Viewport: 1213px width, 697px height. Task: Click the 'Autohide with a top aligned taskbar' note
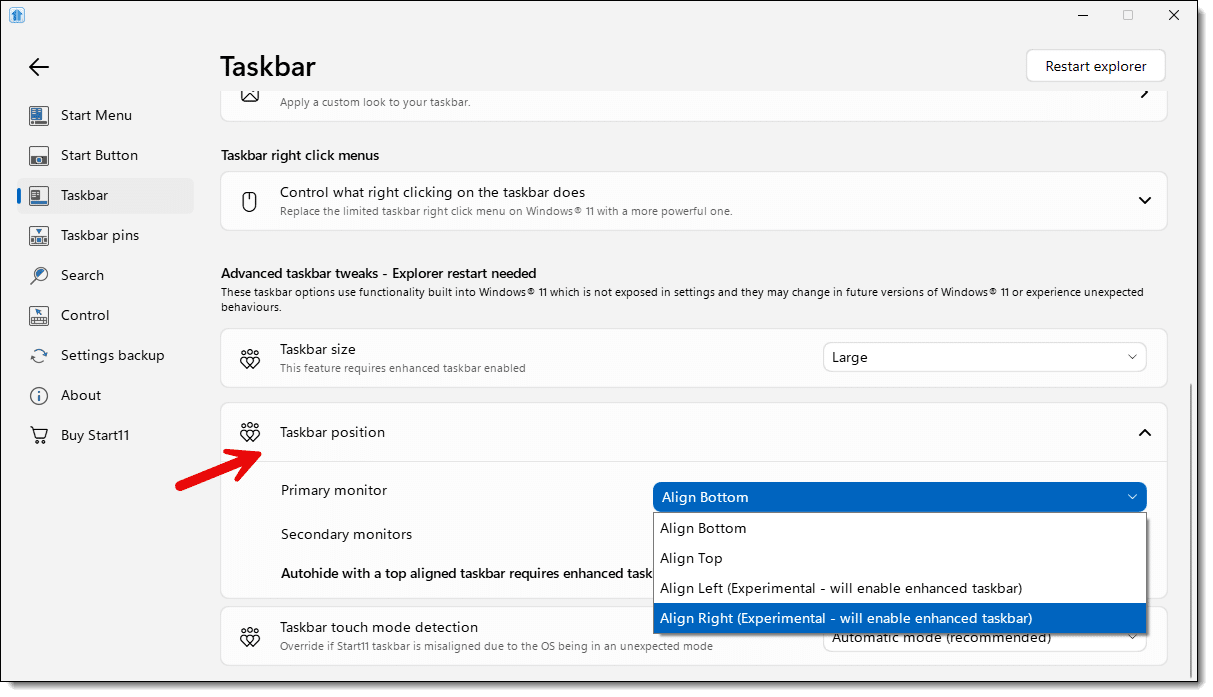click(467, 573)
